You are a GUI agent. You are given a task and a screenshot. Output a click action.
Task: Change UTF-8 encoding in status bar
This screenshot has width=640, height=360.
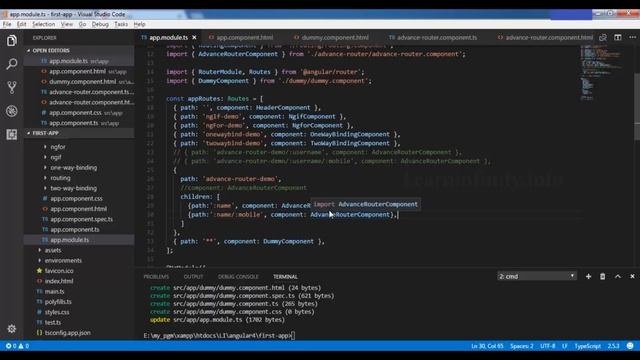548,346
